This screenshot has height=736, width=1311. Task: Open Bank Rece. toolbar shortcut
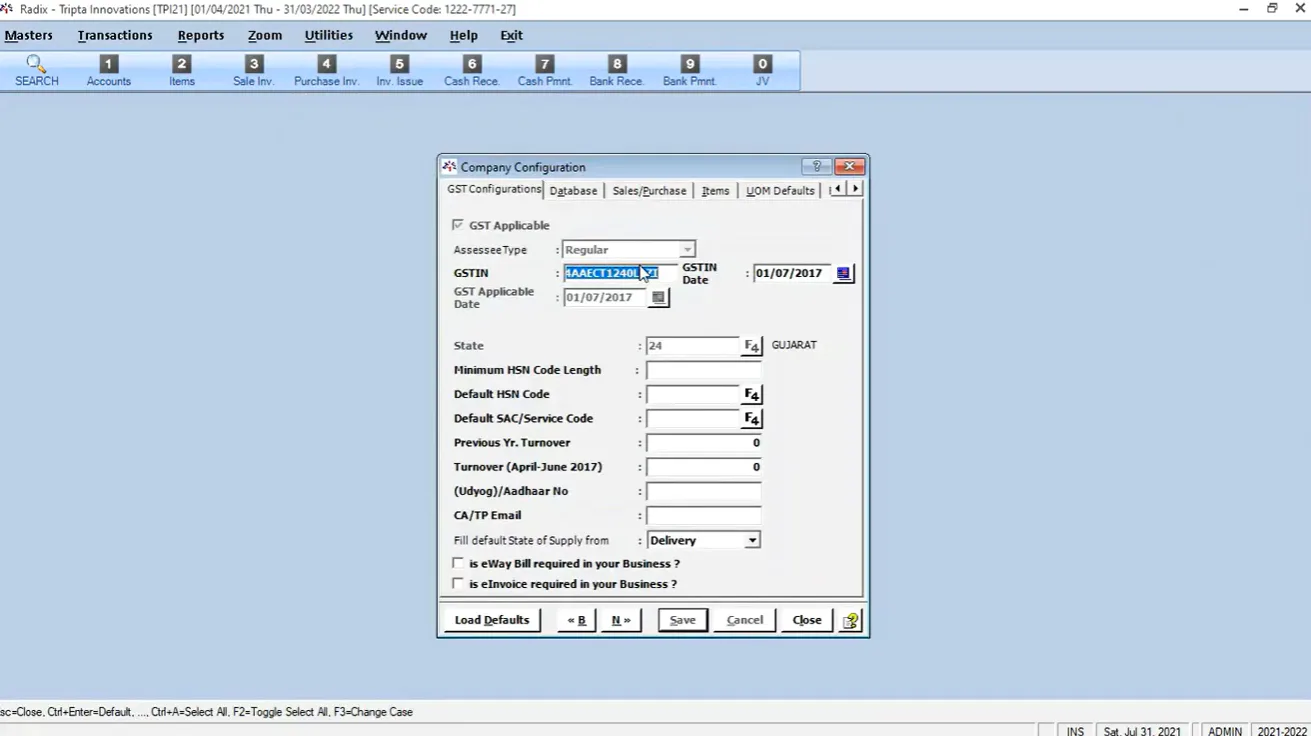tap(617, 71)
